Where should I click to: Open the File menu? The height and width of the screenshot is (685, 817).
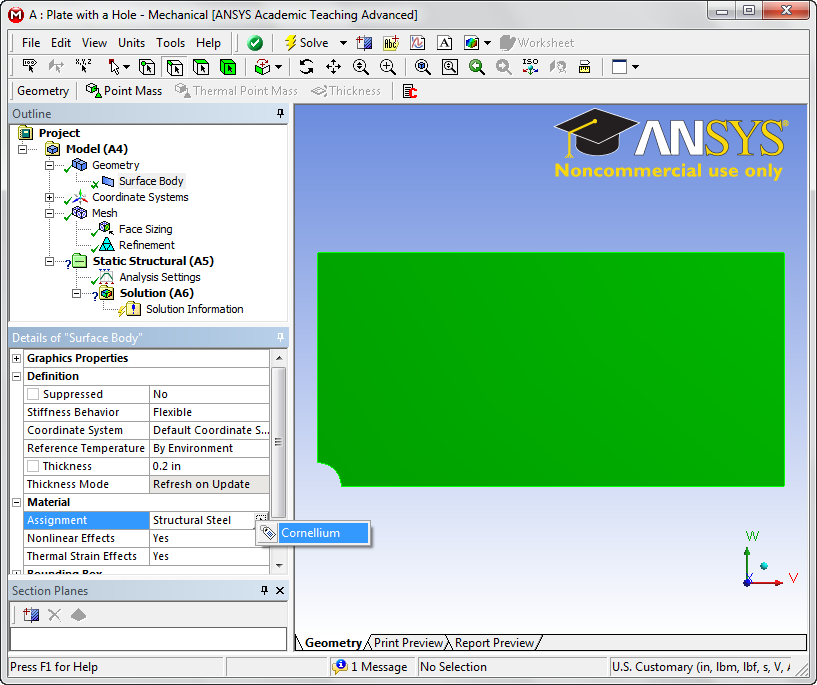(x=31, y=43)
